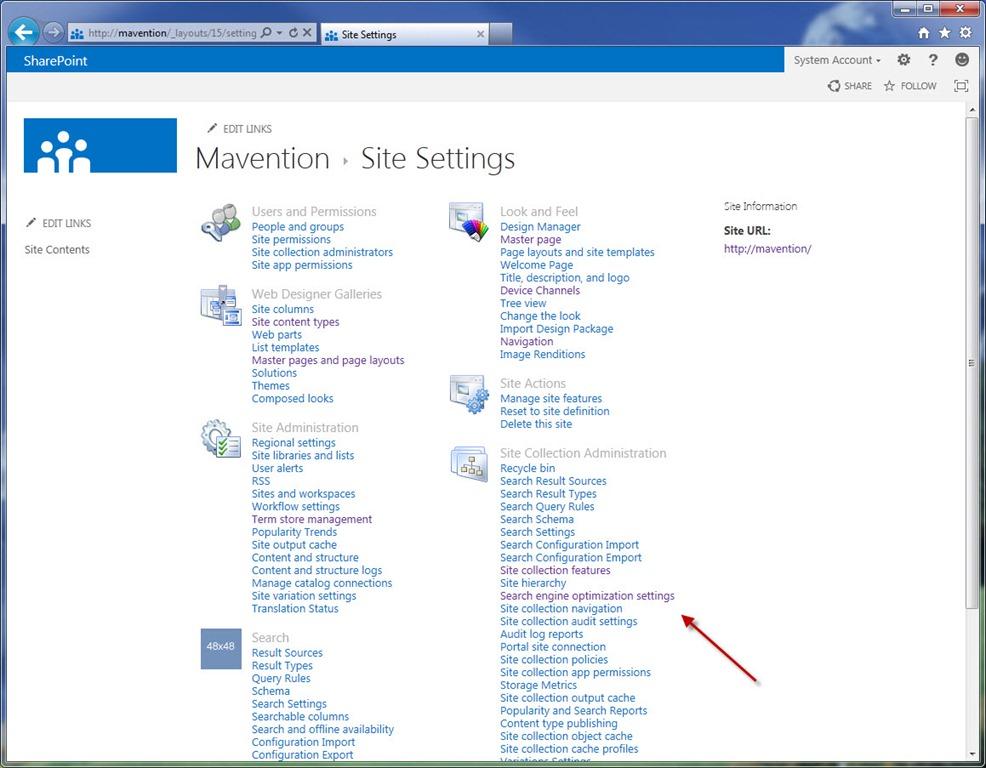Open Master pages and page layouts
This screenshot has width=986, height=768.
click(328, 360)
